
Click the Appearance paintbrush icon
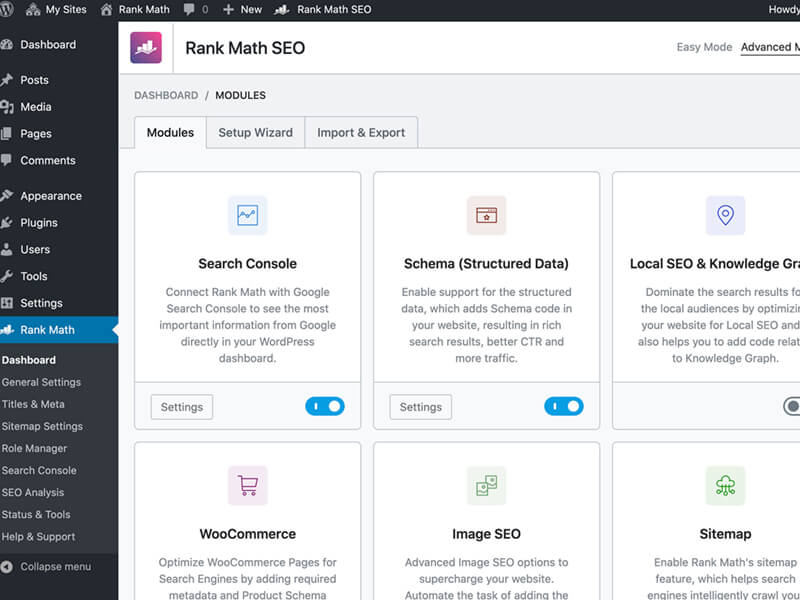(x=7, y=196)
